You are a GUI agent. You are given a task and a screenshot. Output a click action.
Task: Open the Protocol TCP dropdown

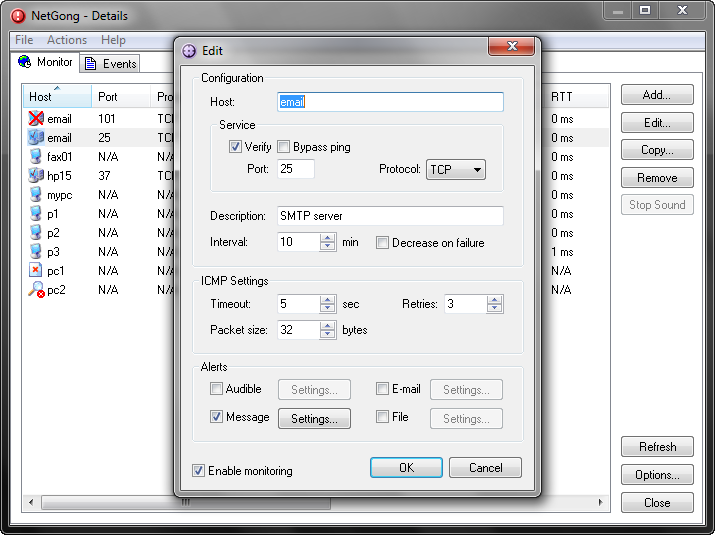tap(456, 170)
